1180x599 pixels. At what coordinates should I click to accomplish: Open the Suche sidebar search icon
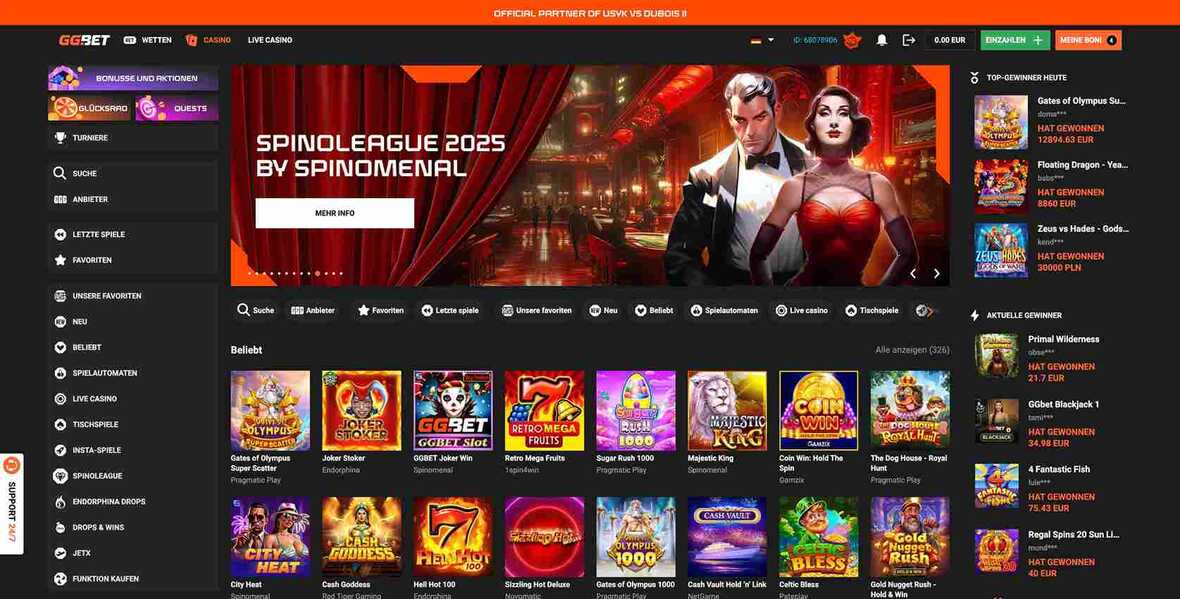pyautogui.click(x=60, y=173)
